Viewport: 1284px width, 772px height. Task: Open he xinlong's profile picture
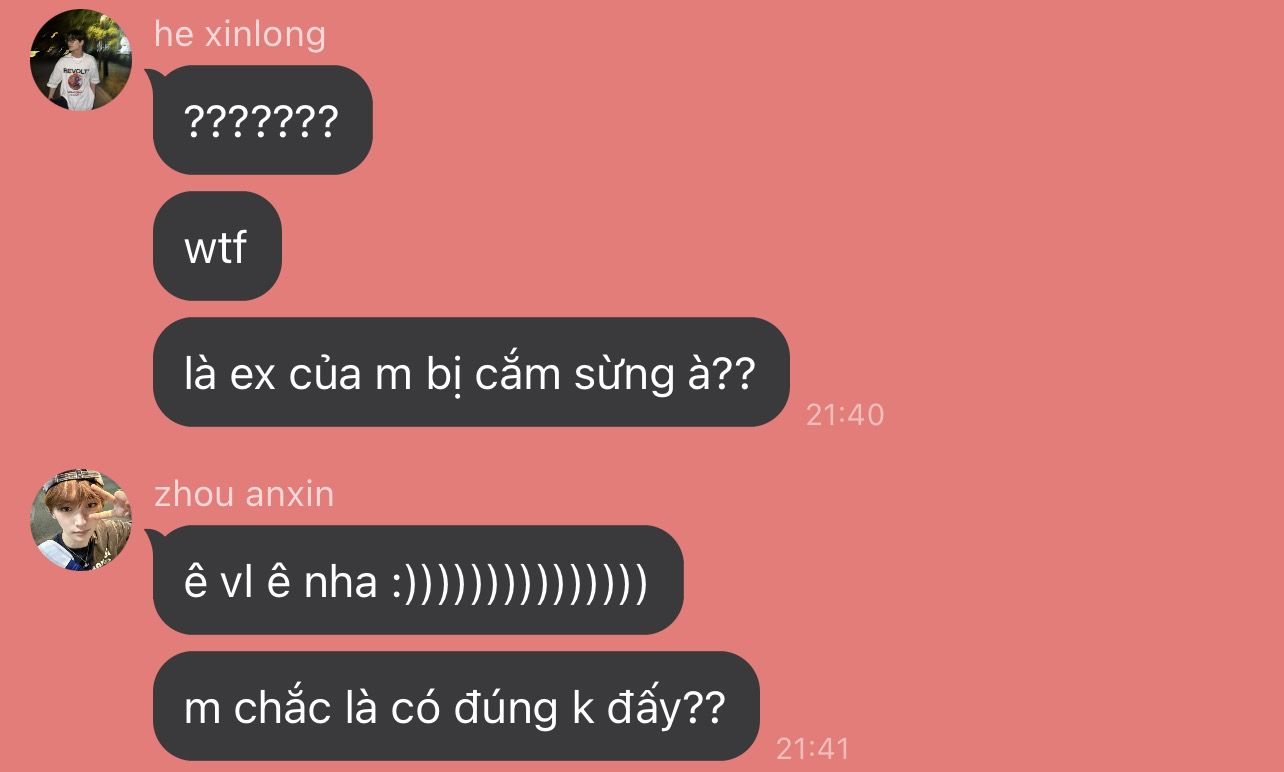(x=81, y=60)
